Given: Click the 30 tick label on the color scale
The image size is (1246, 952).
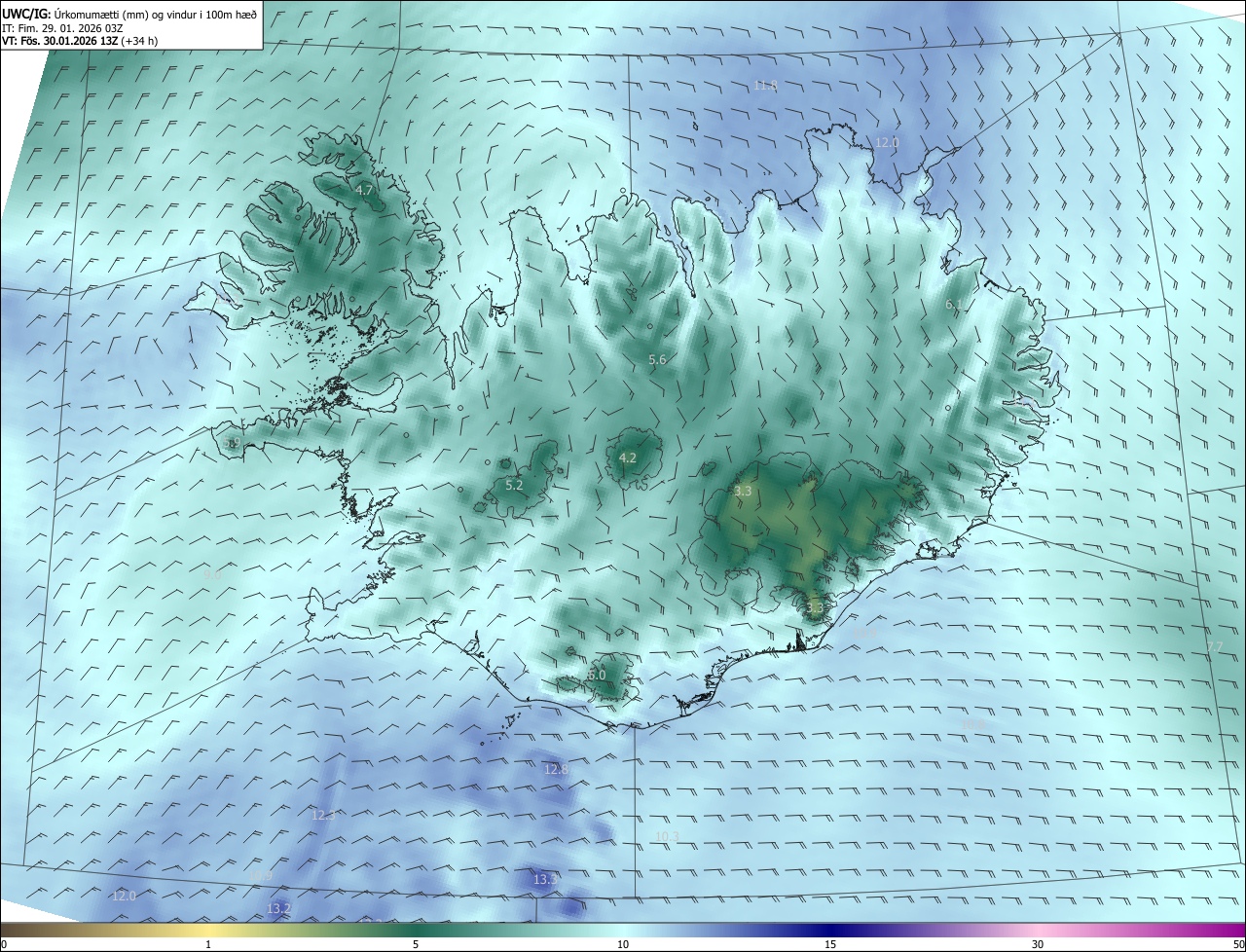Looking at the screenshot, I should click(1038, 944).
